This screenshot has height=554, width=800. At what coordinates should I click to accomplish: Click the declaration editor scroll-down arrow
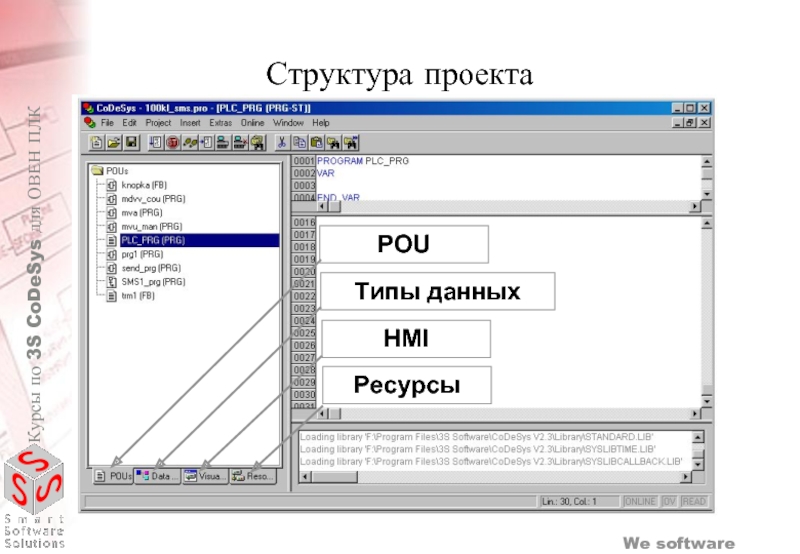click(707, 194)
